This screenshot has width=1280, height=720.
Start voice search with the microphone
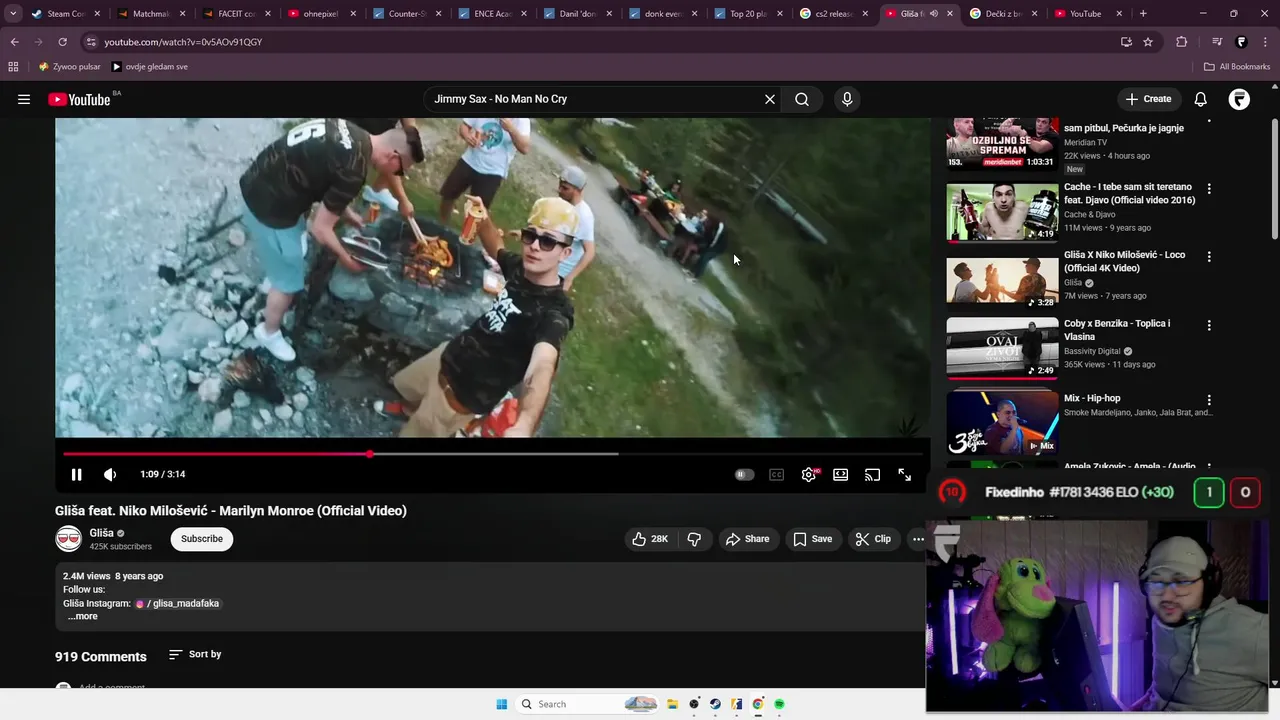tap(847, 99)
